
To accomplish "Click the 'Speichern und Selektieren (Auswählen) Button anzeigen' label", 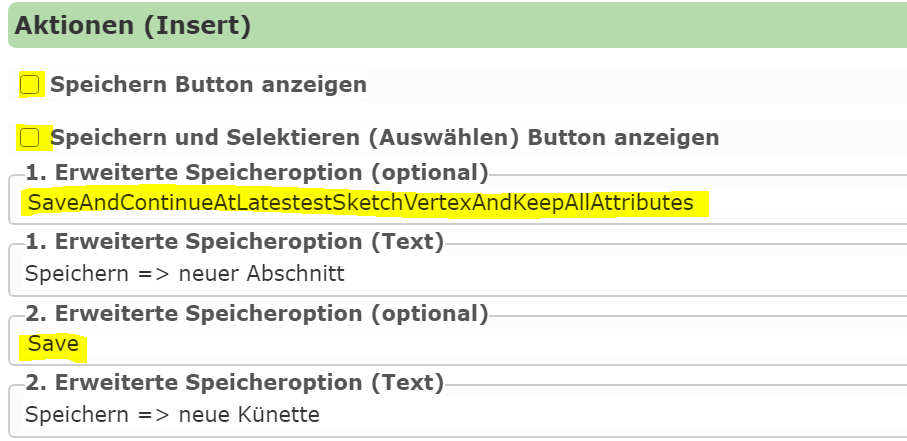I will (x=385, y=138).
